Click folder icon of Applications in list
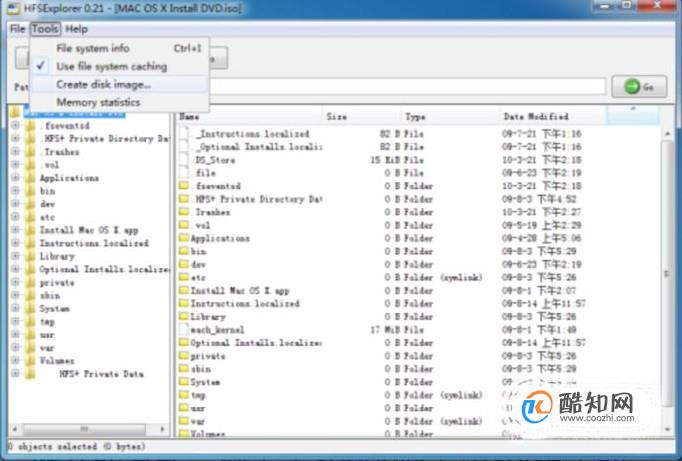The image size is (682, 461). click(x=184, y=238)
